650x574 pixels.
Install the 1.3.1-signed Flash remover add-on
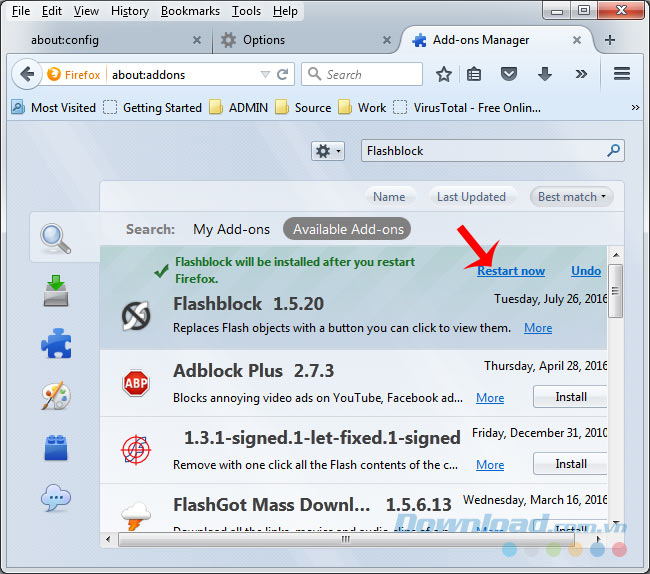point(570,463)
